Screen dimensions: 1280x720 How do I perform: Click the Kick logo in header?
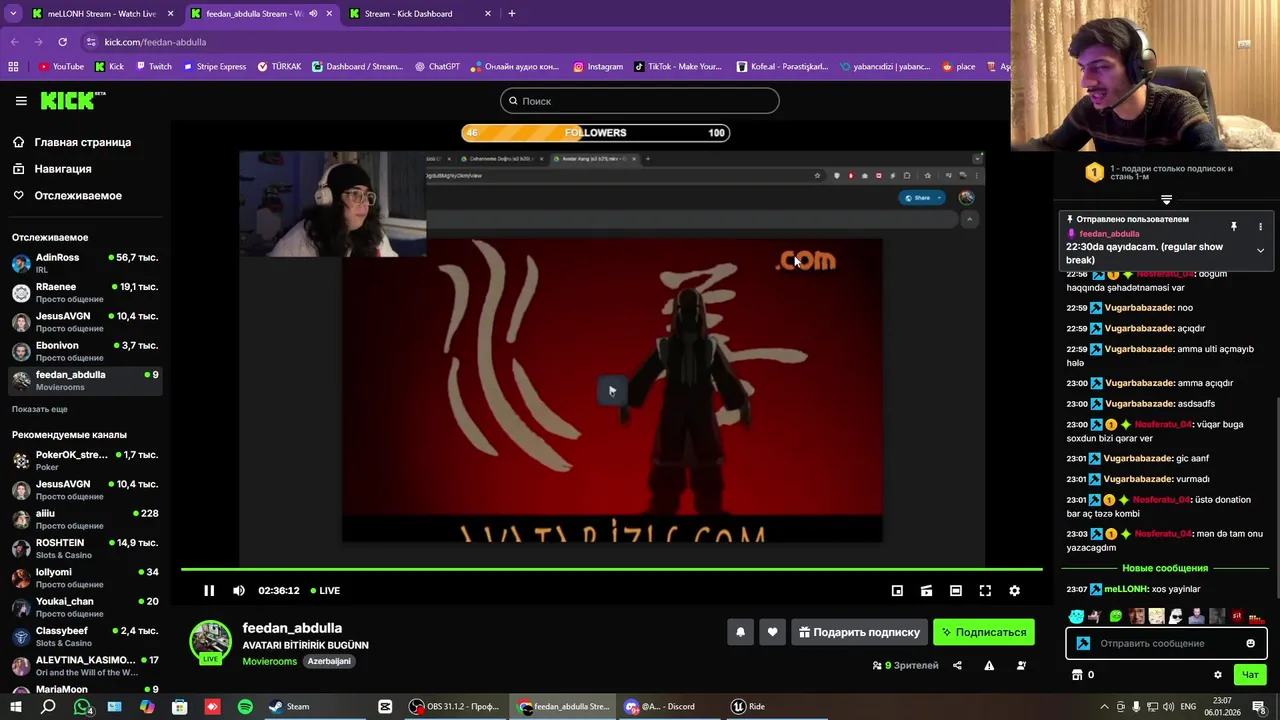click(x=72, y=100)
